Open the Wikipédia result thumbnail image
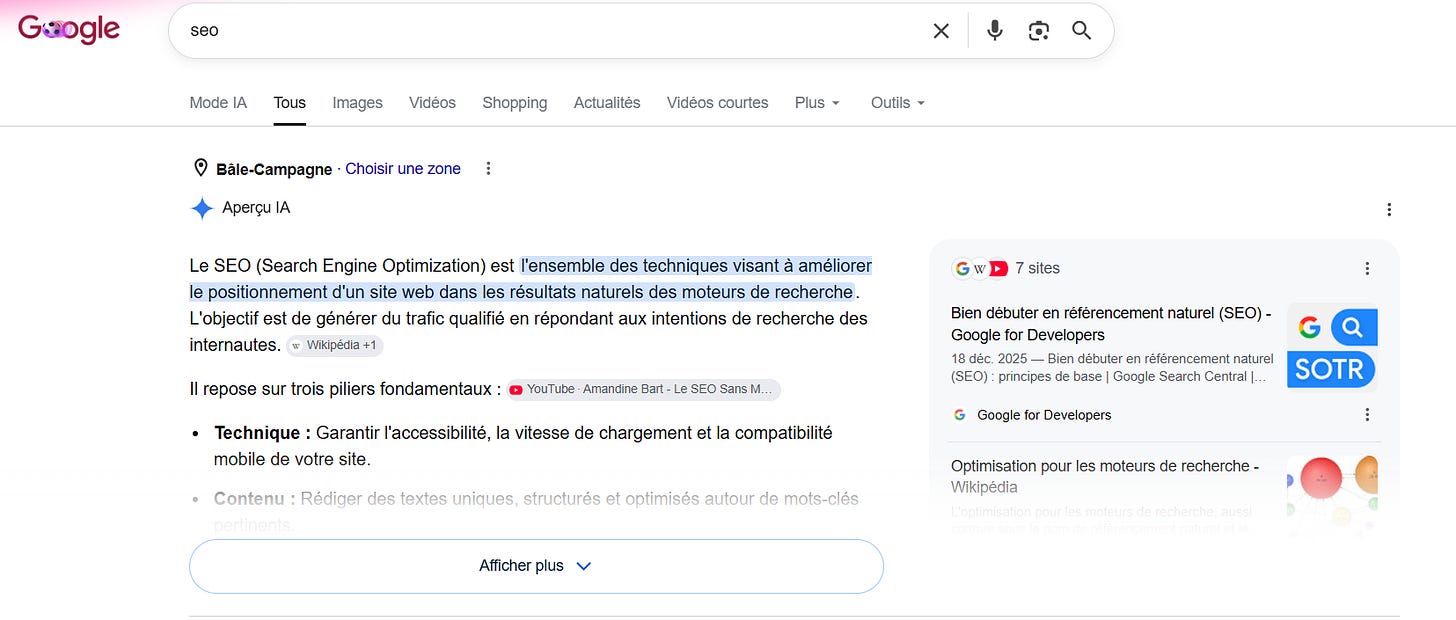This screenshot has width=1456, height=620. pos(1332,496)
